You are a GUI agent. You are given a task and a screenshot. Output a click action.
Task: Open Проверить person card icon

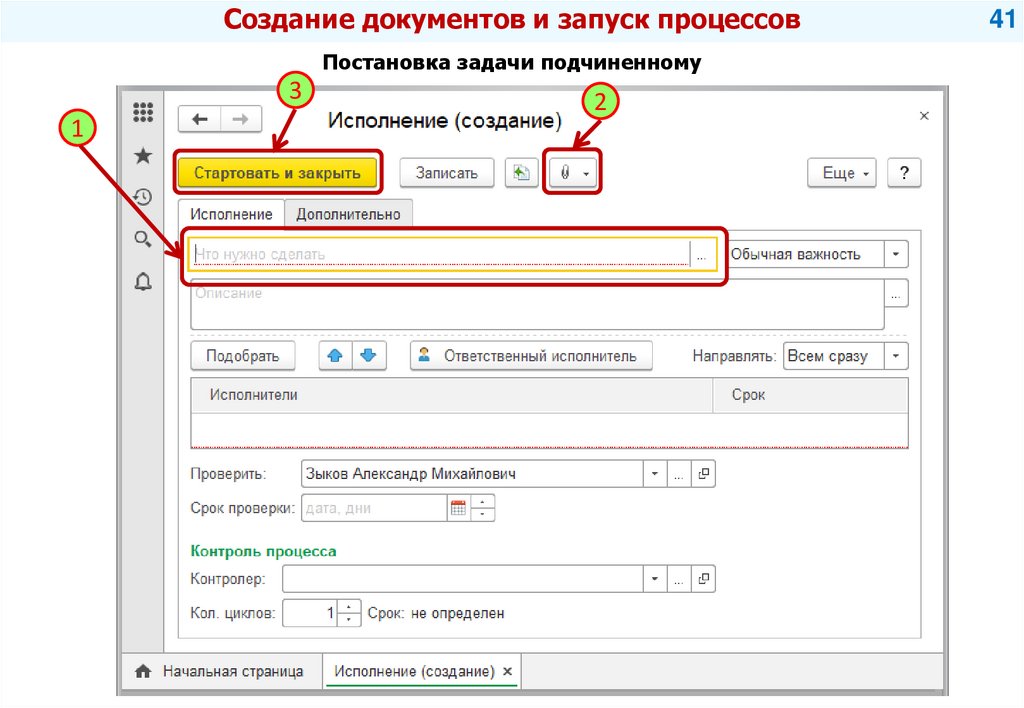point(704,474)
